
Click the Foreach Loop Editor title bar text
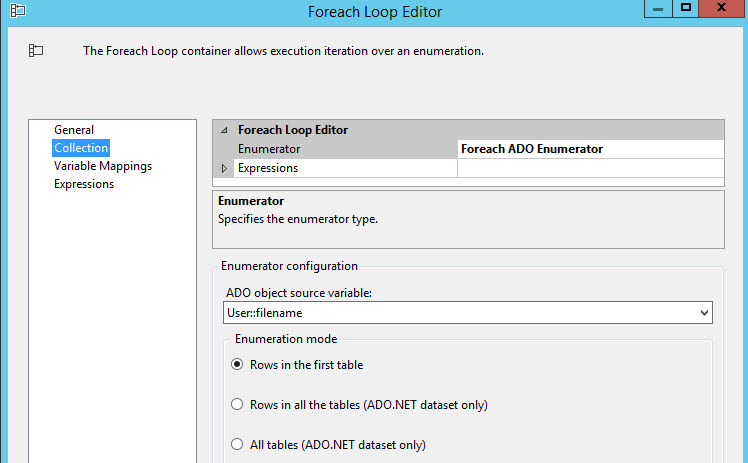tap(376, 12)
